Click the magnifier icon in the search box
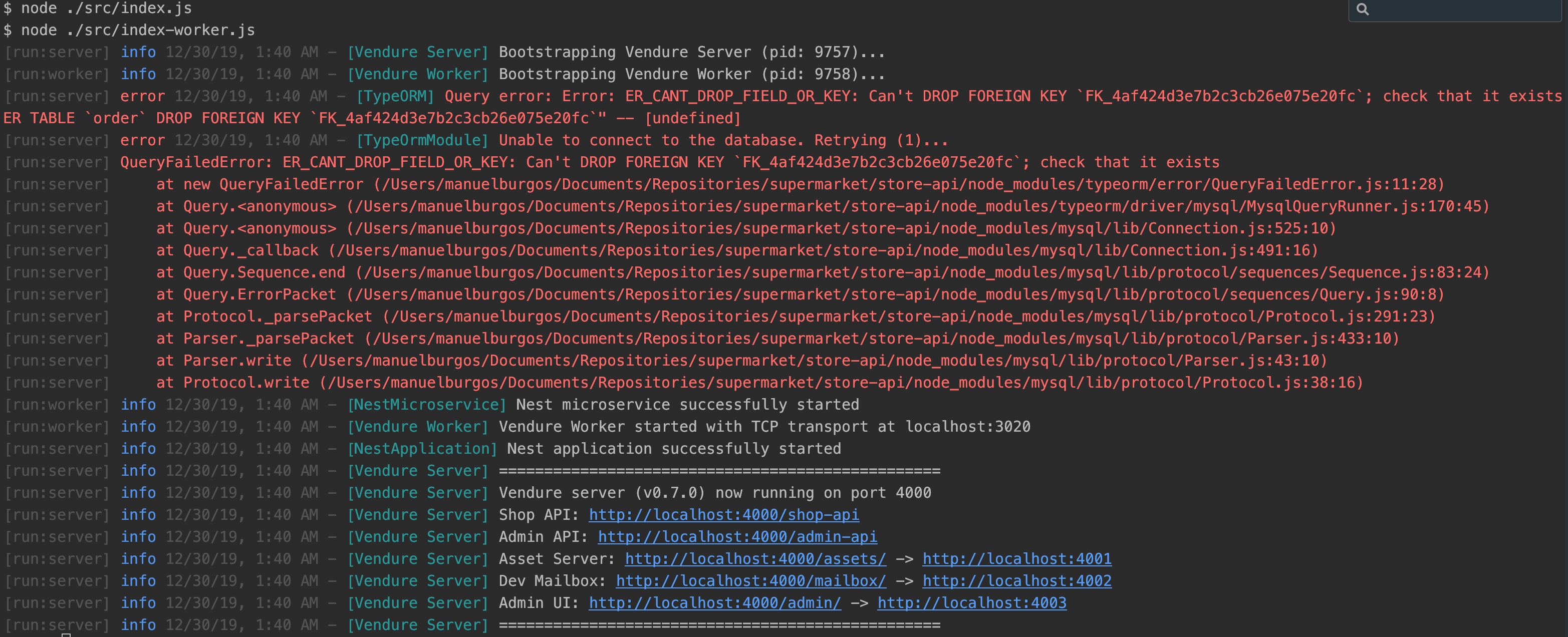 pyautogui.click(x=1362, y=9)
